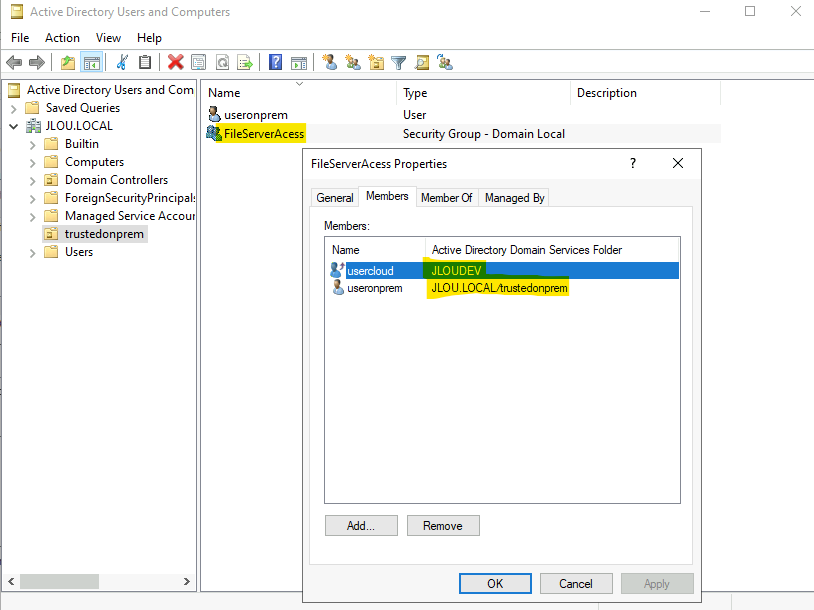Create a new user with the toolbar icon
Screen dimensions: 814x610
(x=329, y=63)
